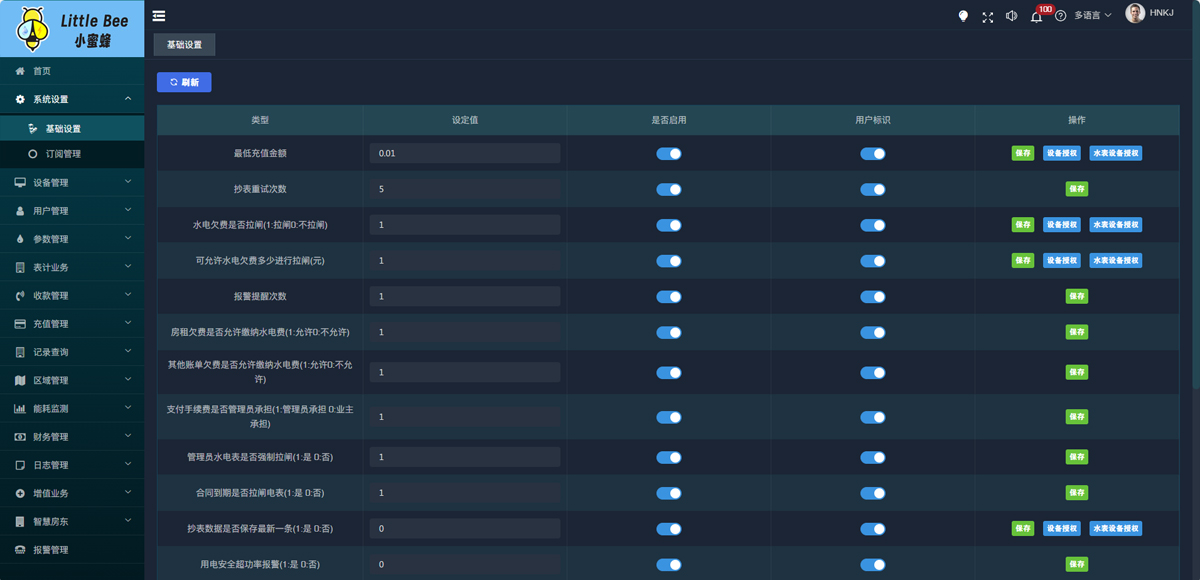
Task: Click the HNKJ user avatar
Action: 1135,13
